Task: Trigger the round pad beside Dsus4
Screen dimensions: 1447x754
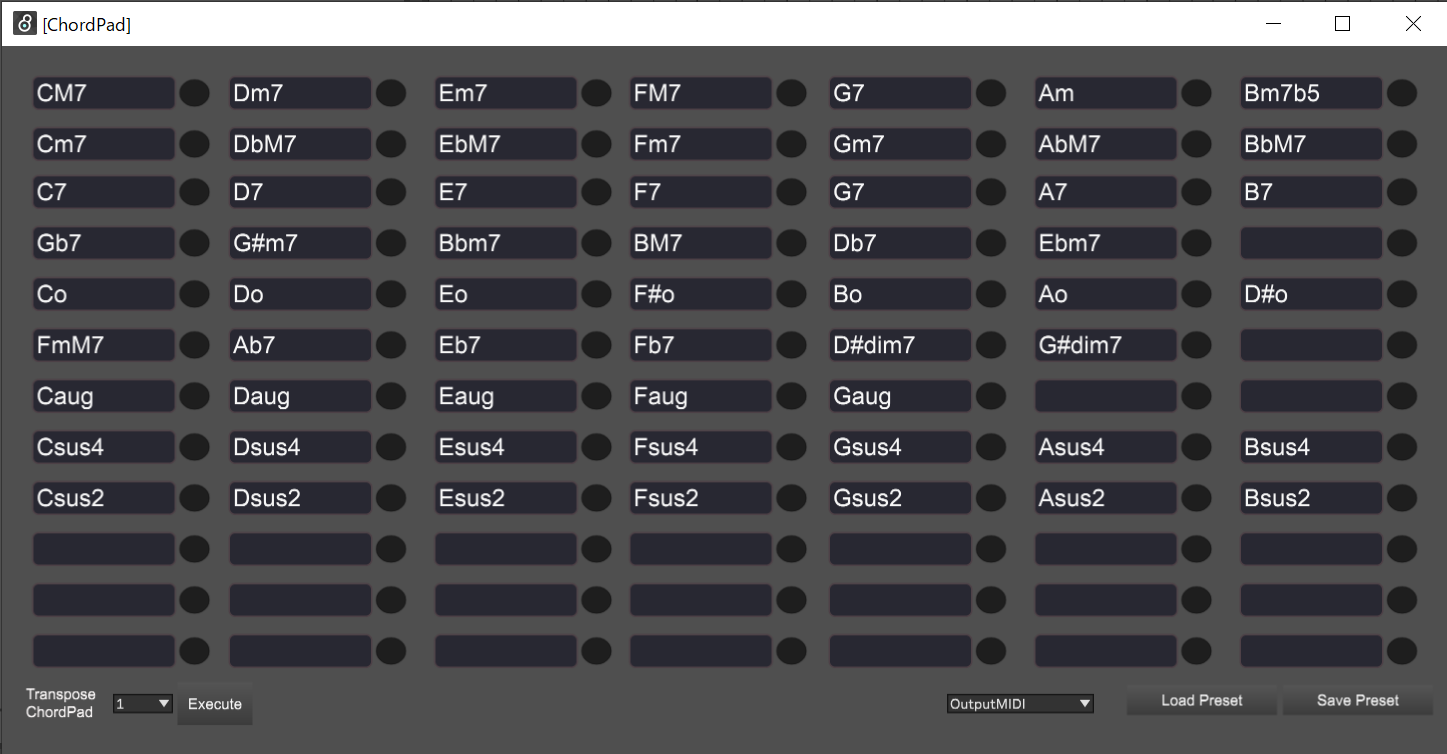Action: pos(391,447)
